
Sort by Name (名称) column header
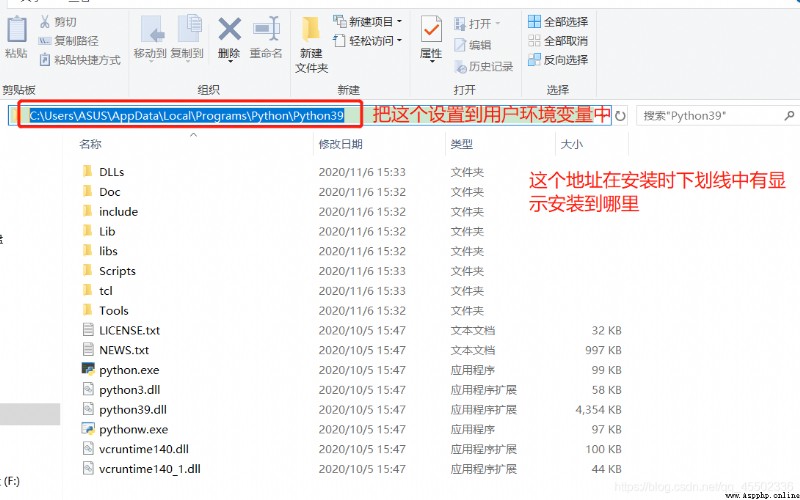90,144
